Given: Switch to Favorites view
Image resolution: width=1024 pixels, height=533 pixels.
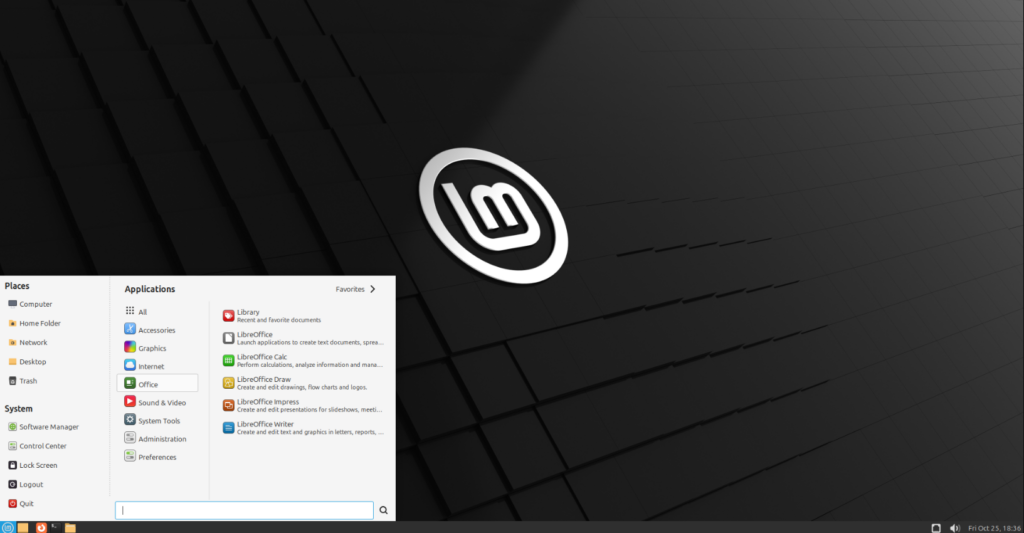Looking at the screenshot, I should pyautogui.click(x=355, y=289).
